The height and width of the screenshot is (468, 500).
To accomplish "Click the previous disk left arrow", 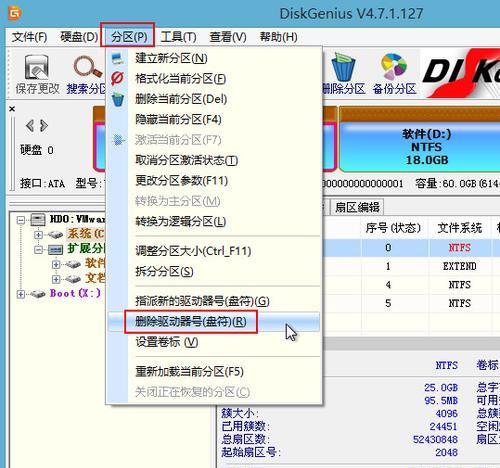I will 30,126.
